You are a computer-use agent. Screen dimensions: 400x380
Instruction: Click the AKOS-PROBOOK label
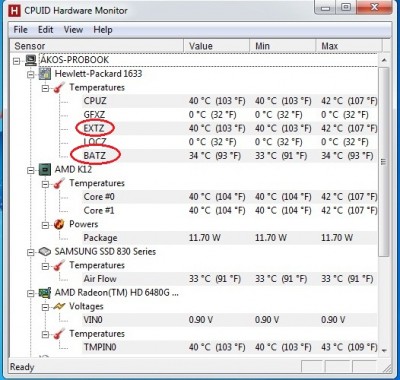pos(74,60)
